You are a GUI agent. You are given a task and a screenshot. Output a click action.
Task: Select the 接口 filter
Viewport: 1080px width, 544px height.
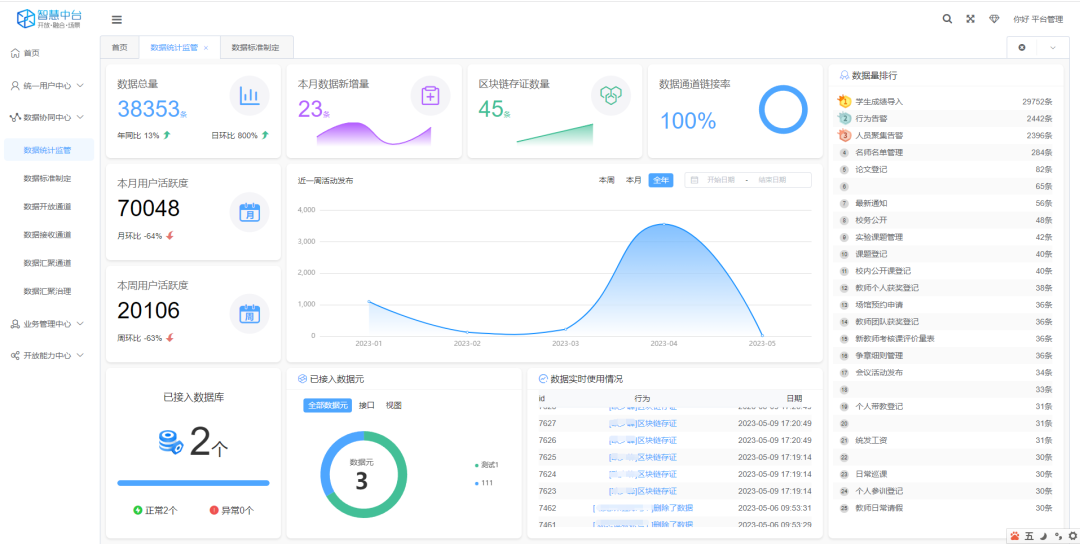(366, 406)
